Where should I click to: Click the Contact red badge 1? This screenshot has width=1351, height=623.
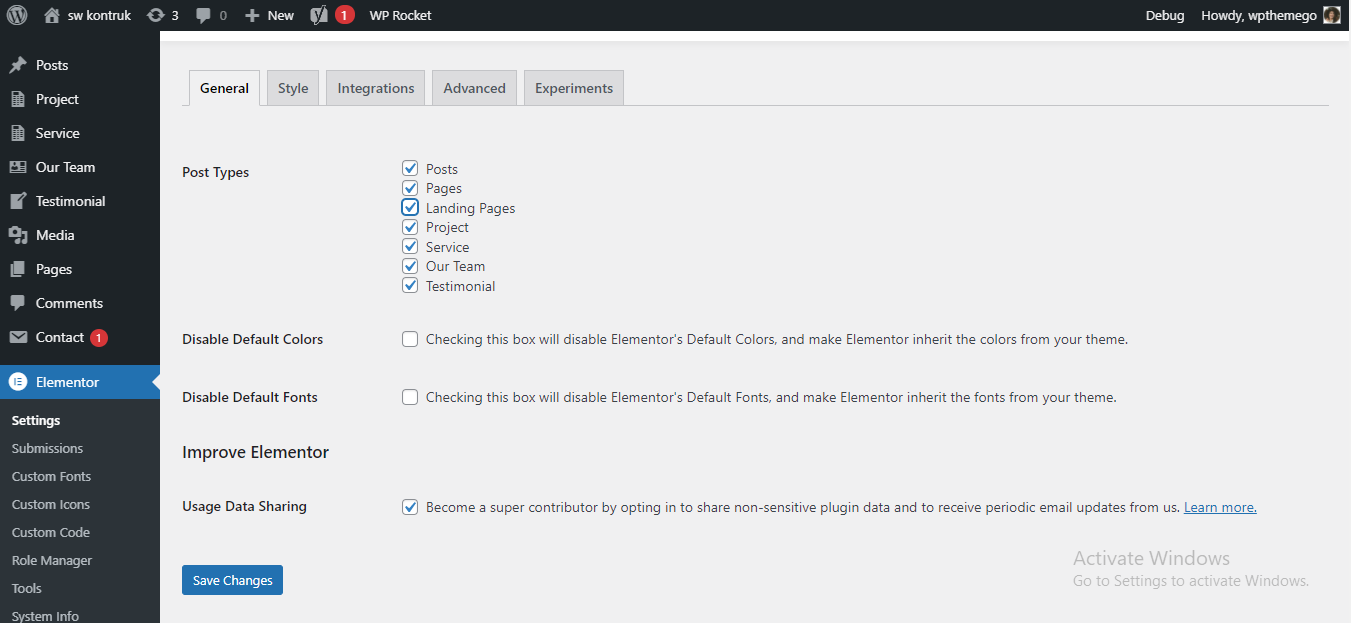tap(99, 338)
